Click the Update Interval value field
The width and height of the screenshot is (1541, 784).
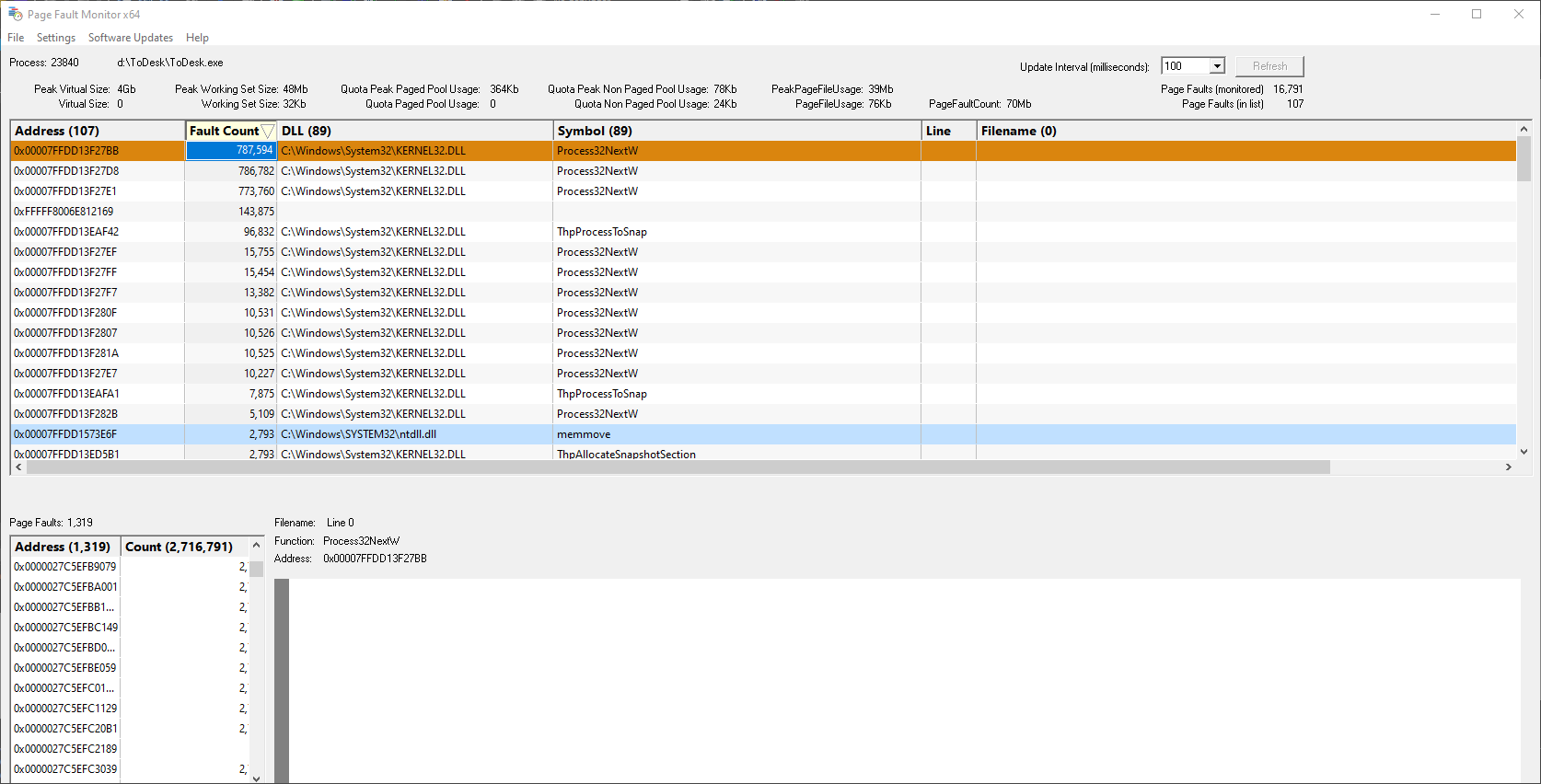tap(1184, 66)
